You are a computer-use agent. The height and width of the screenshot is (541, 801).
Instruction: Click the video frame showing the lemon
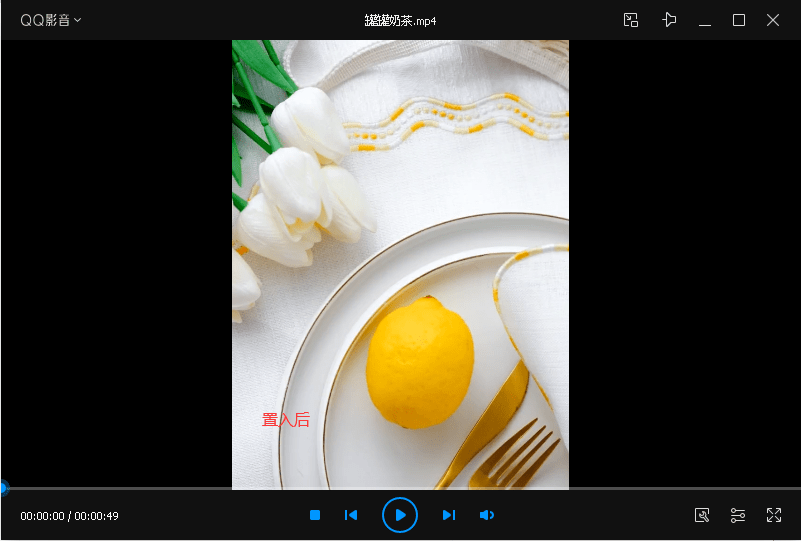[400, 265]
